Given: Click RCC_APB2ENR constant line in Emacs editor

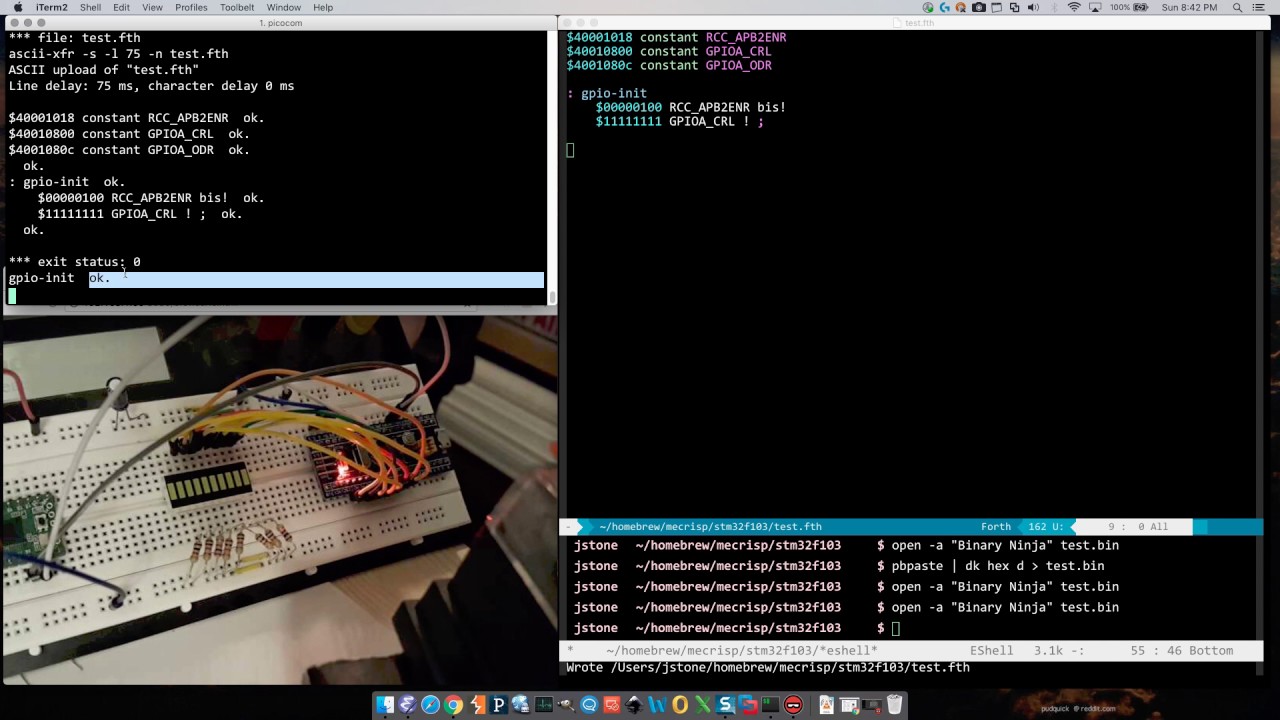Looking at the screenshot, I should coord(676,37).
